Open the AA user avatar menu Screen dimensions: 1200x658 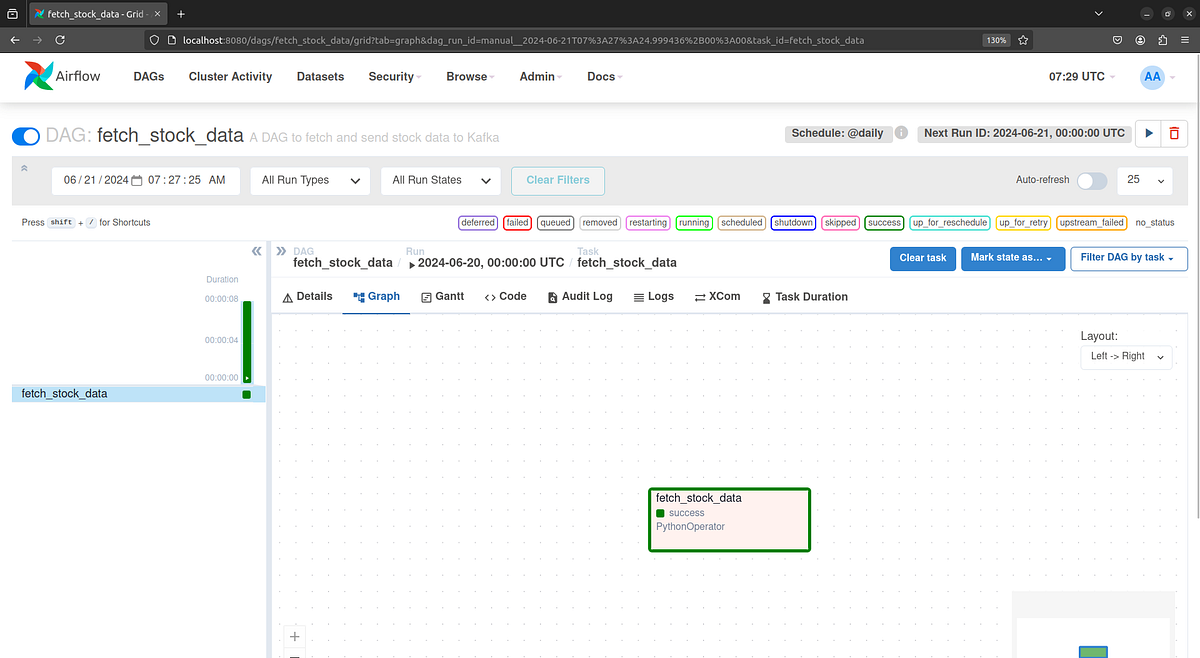point(1153,76)
